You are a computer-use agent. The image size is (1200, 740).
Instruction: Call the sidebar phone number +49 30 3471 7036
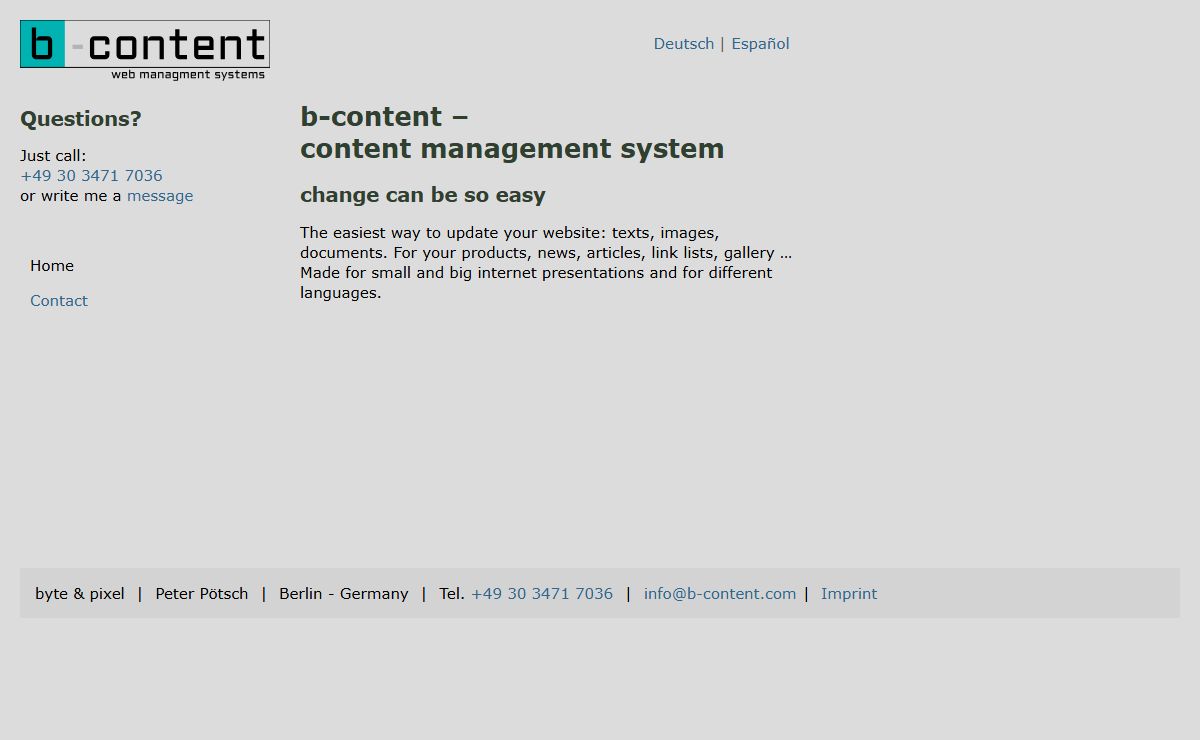[91, 176]
